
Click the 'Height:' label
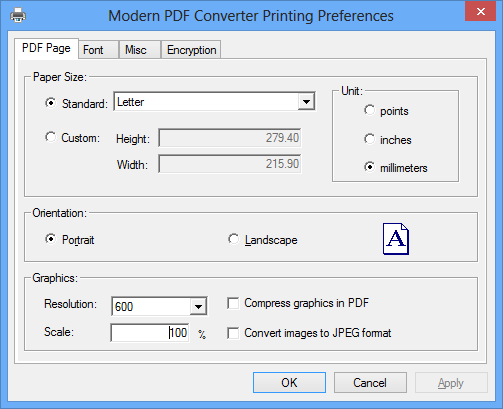pyautogui.click(x=133, y=139)
